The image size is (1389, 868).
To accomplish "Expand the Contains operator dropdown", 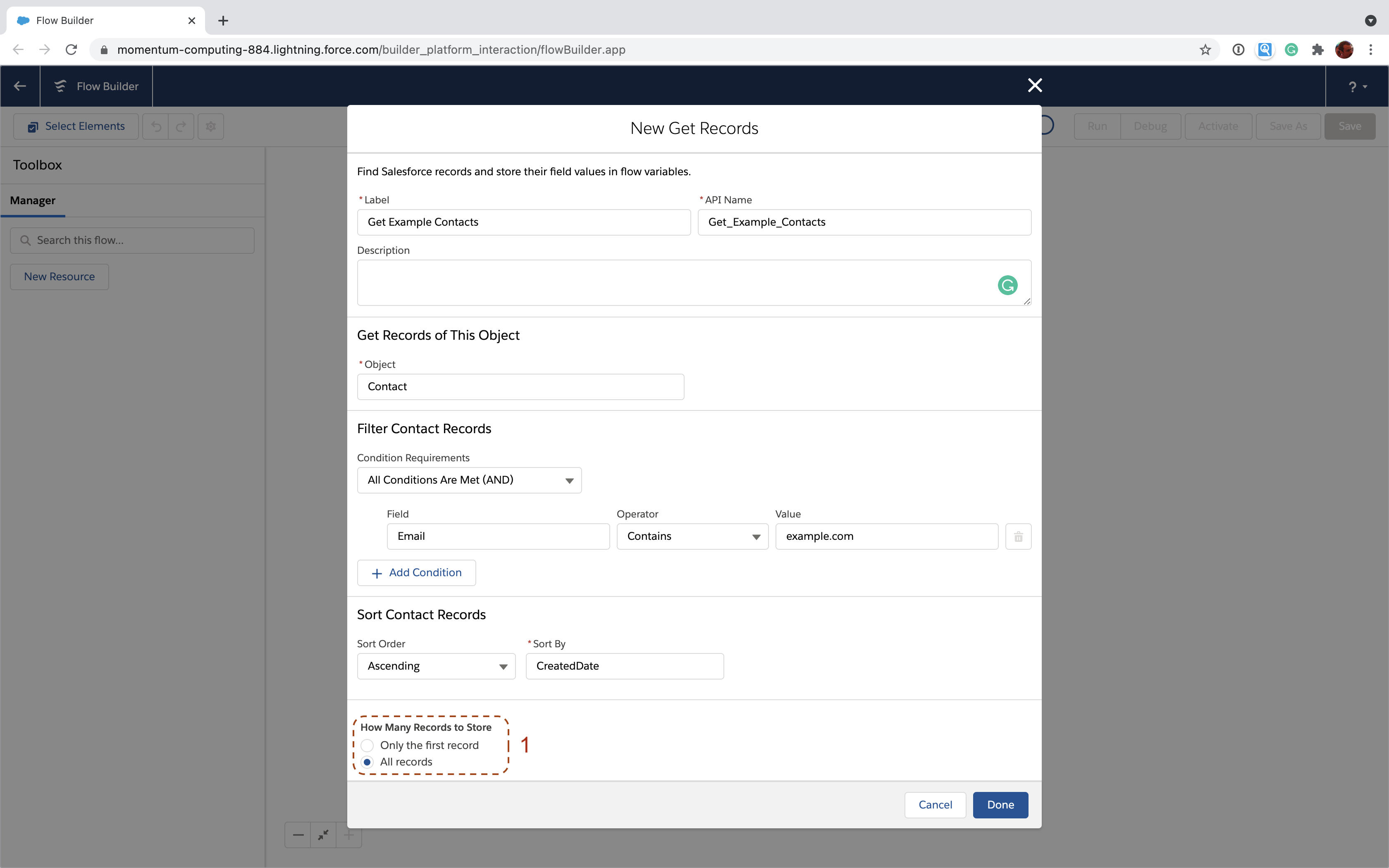I will tap(692, 536).
